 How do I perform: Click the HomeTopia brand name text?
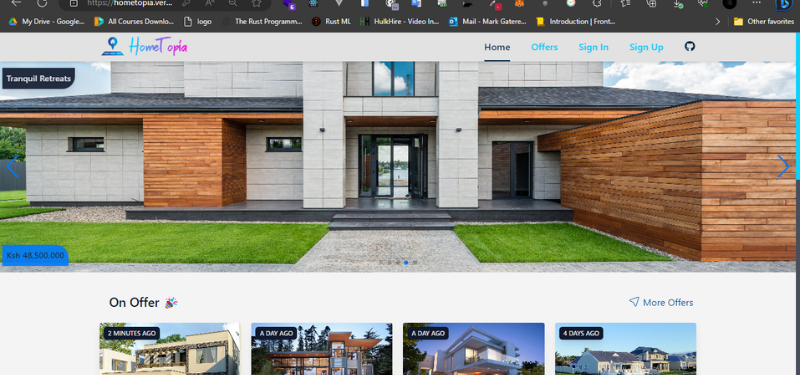pyautogui.click(x=158, y=46)
